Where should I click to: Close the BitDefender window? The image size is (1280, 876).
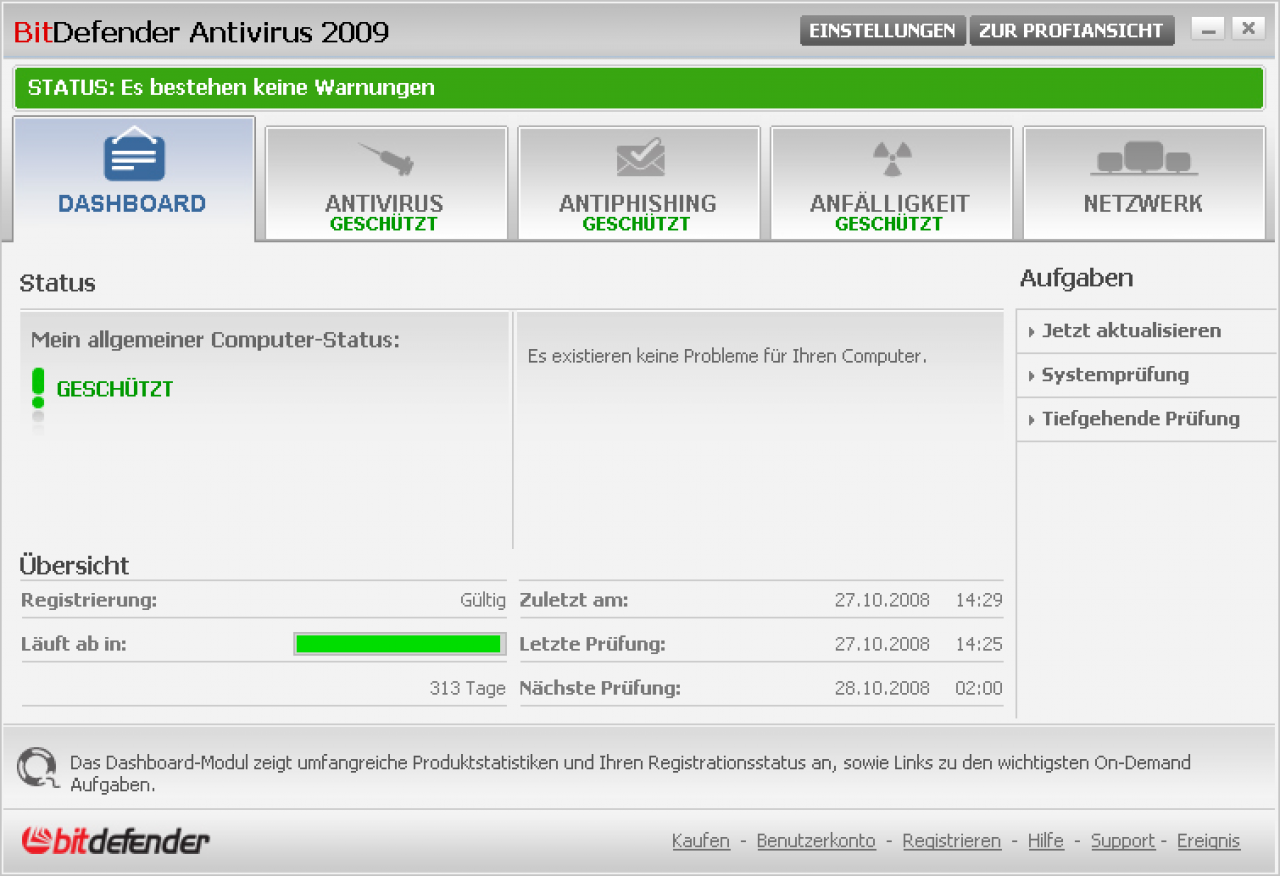coord(1248,29)
